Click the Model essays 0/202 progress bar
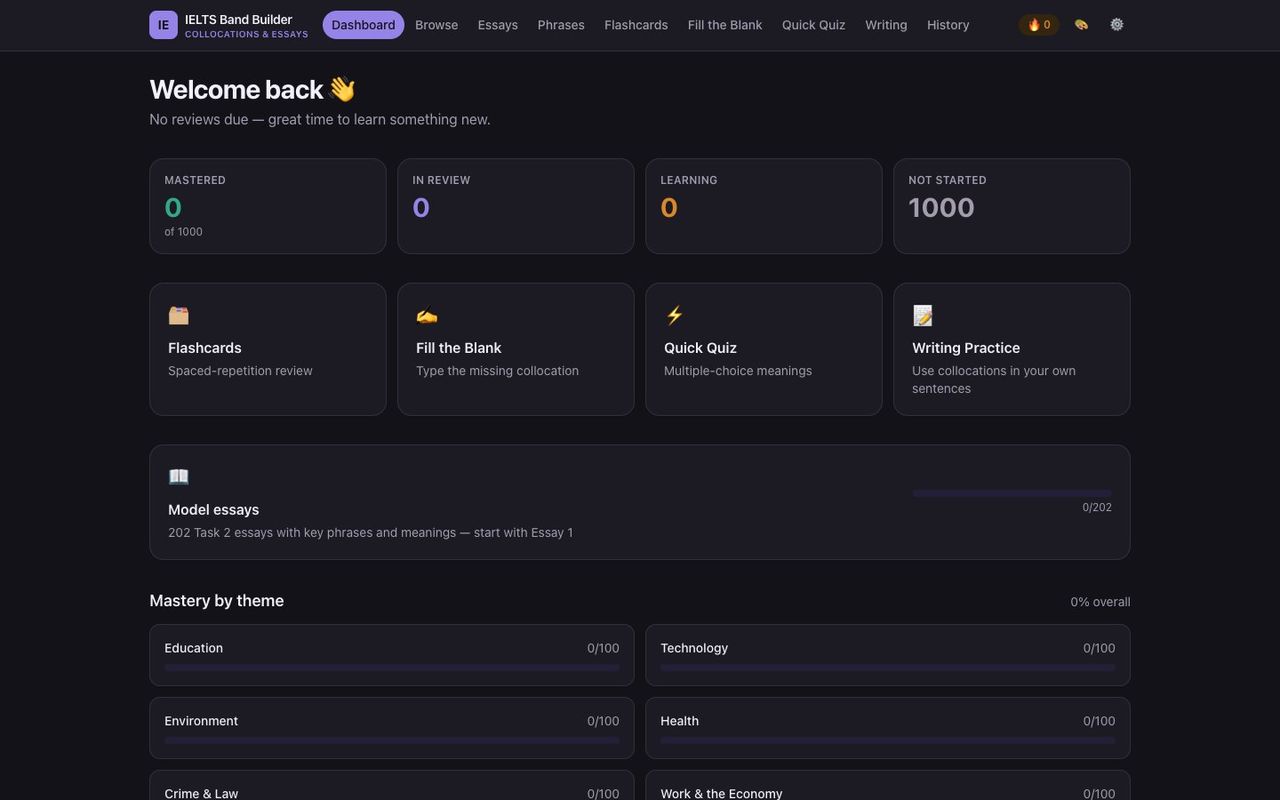Image resolution: width=1280 pixels, height=800 pixels. pos(1012,493)
